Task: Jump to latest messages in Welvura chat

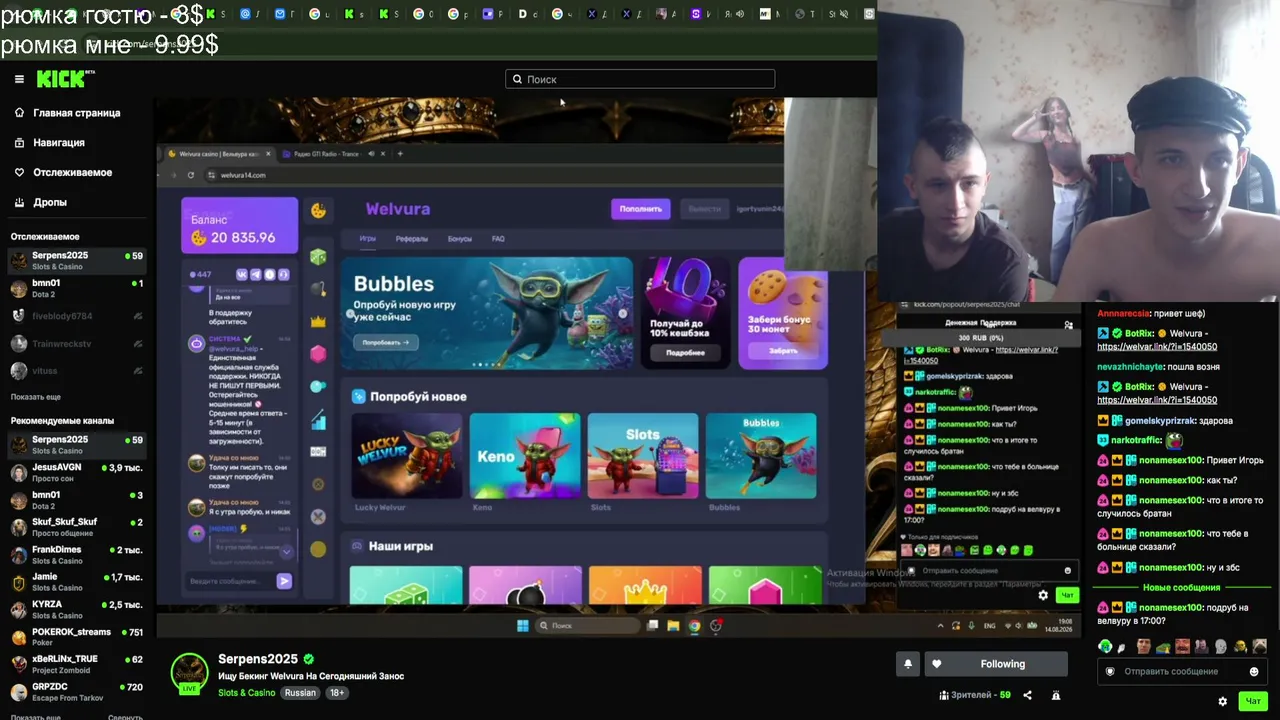Action: tap(286, 551)
